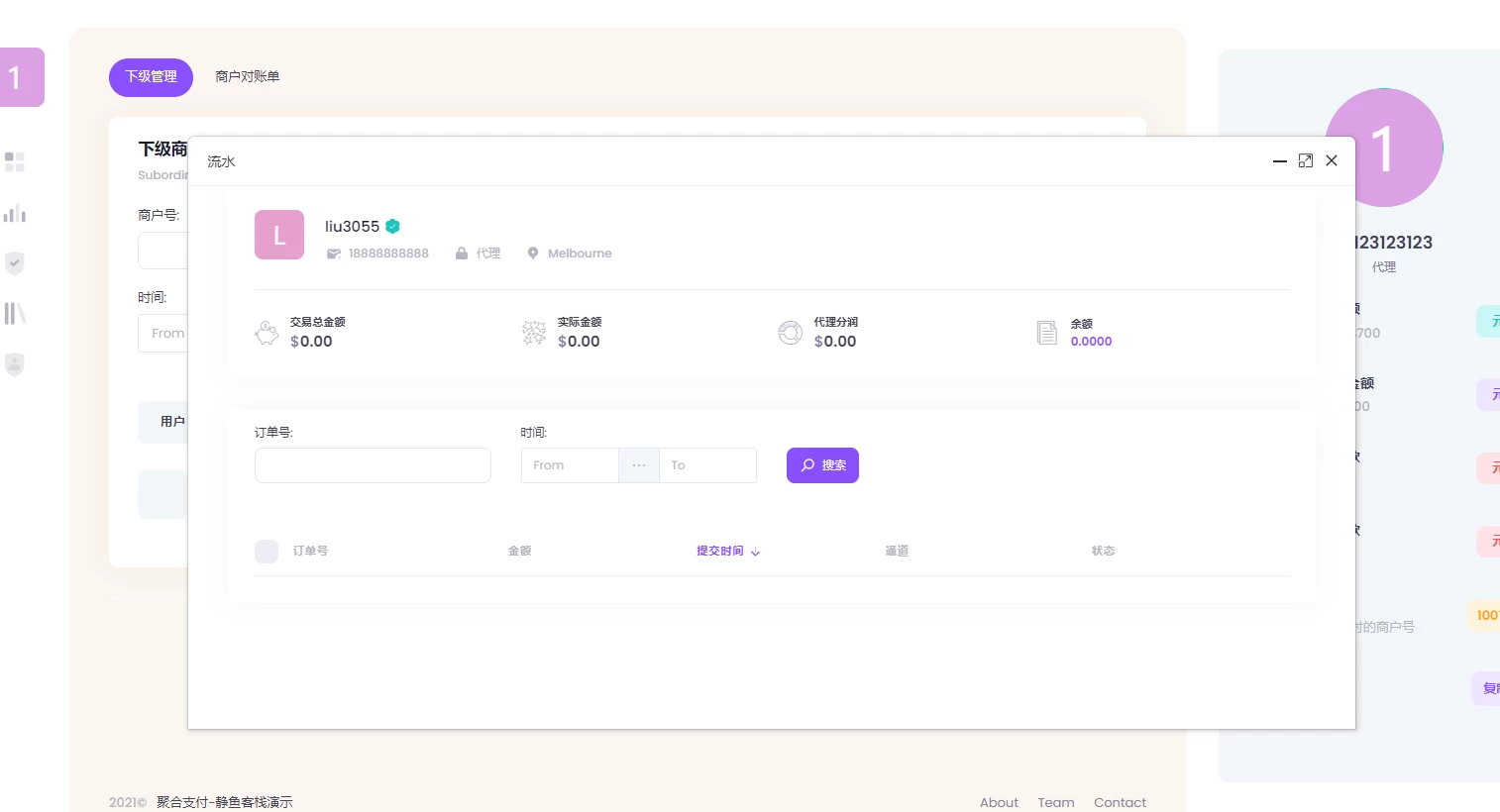Switch to 商户对账单 tab
1500x812 pixels.
coord(248,77)
